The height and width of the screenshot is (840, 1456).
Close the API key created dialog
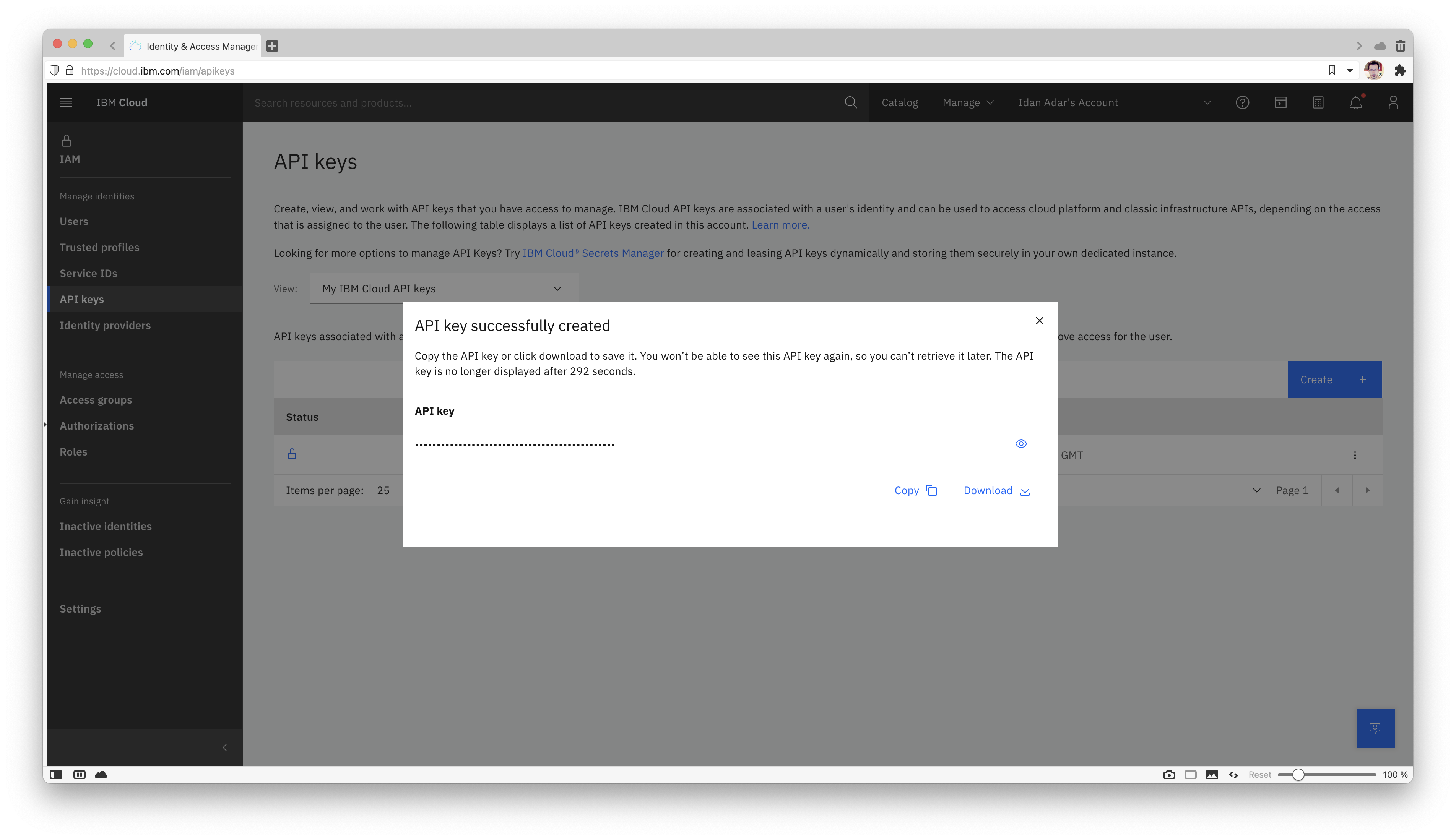tap(1039, 321)
